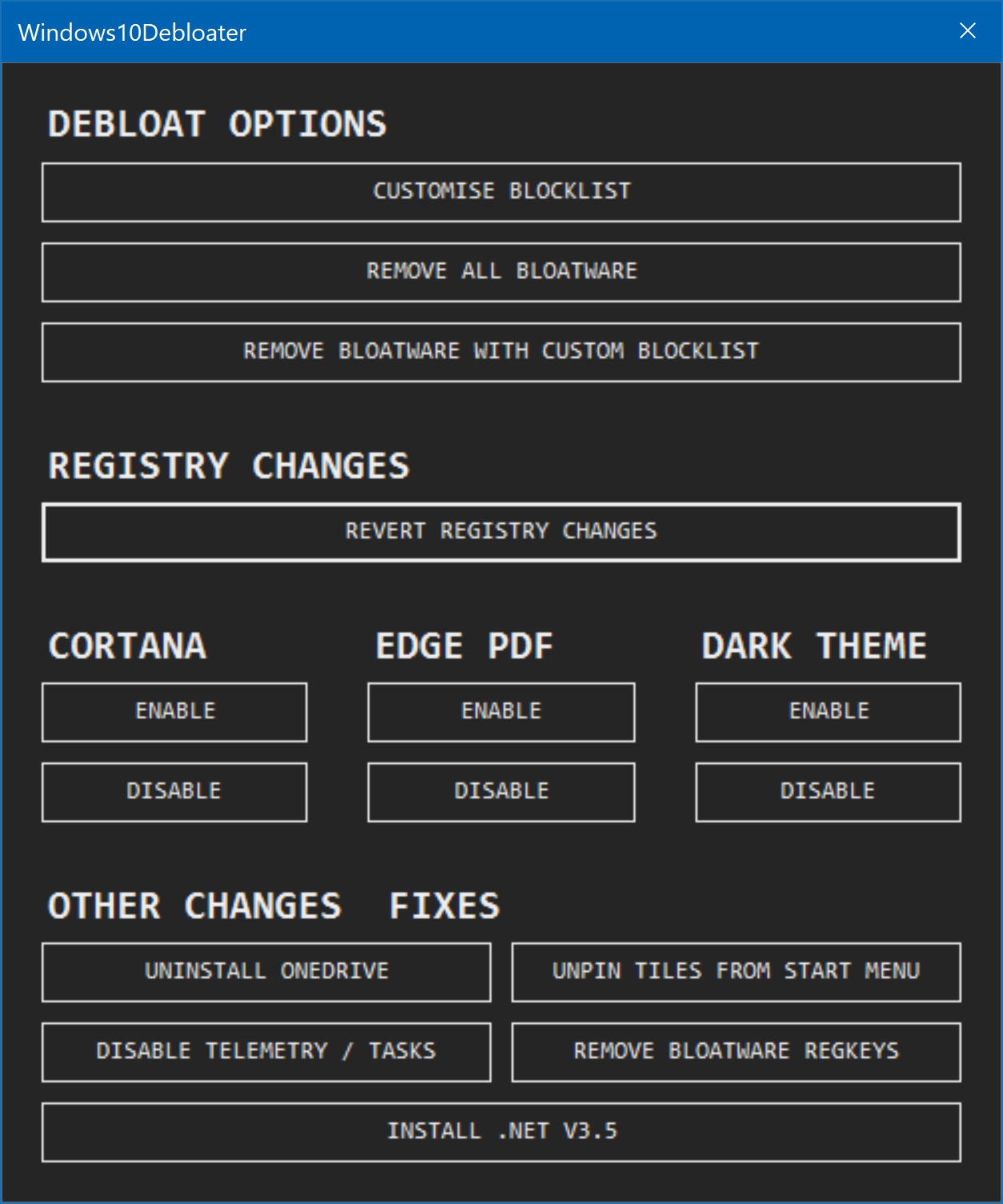Viewport: 1003px width, 1204px height.
Task: Click the Windows10Debloater title text
Action: 132,33
